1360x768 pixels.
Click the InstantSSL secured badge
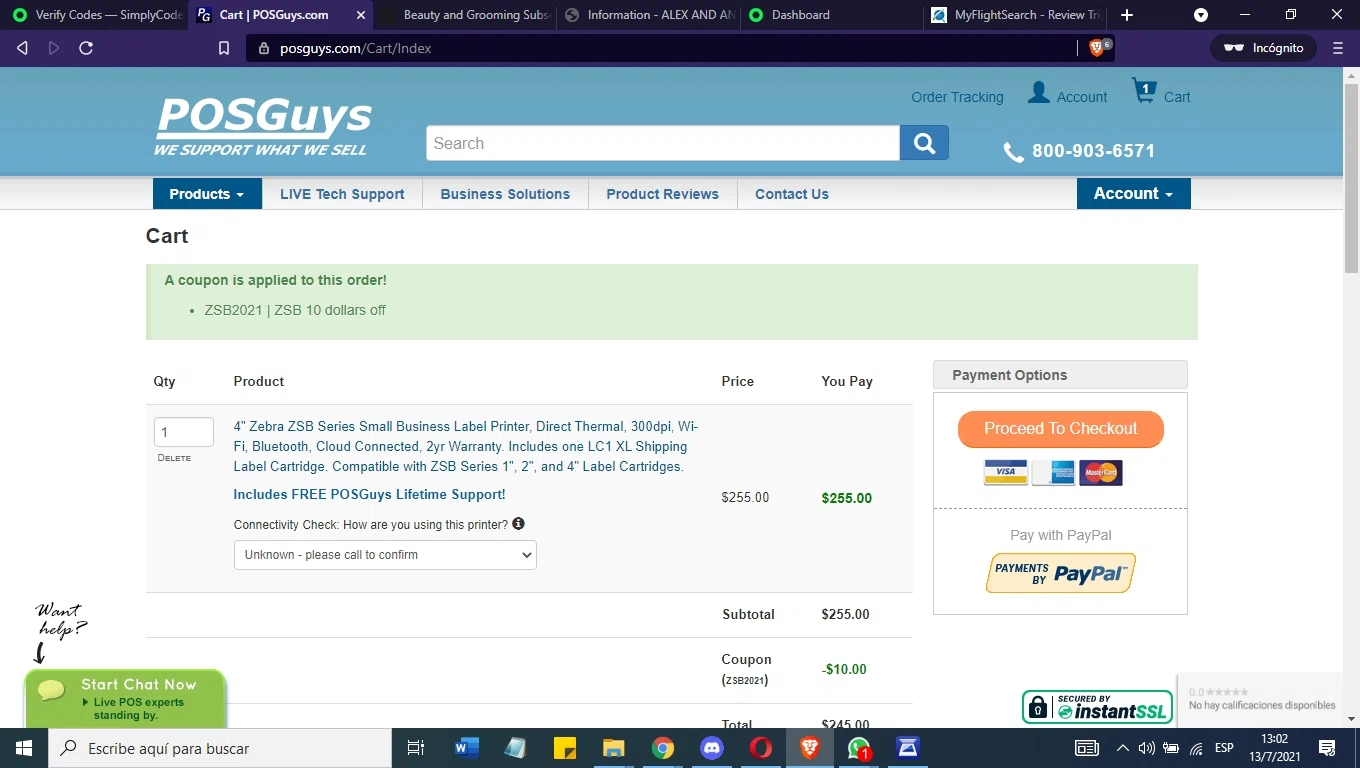(x=1097, y=707)
